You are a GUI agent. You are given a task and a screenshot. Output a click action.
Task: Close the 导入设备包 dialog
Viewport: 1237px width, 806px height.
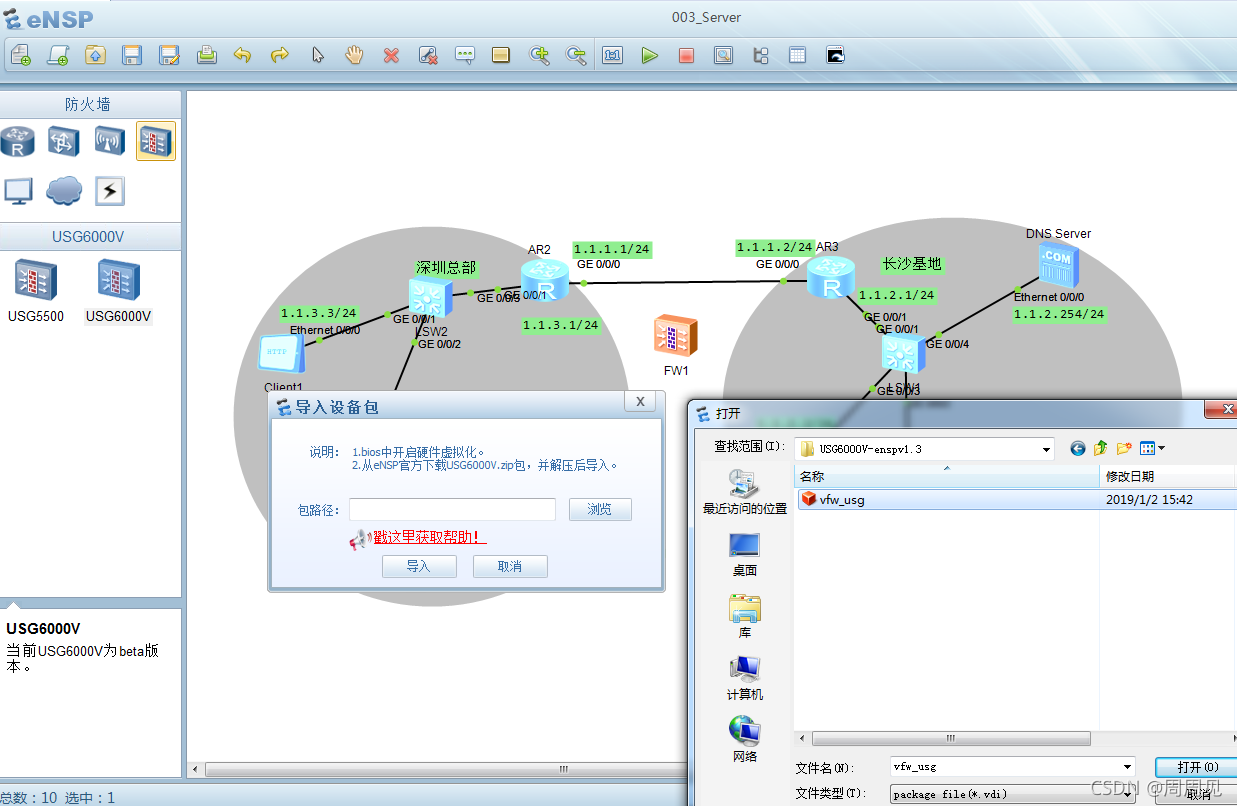[640, 401]
